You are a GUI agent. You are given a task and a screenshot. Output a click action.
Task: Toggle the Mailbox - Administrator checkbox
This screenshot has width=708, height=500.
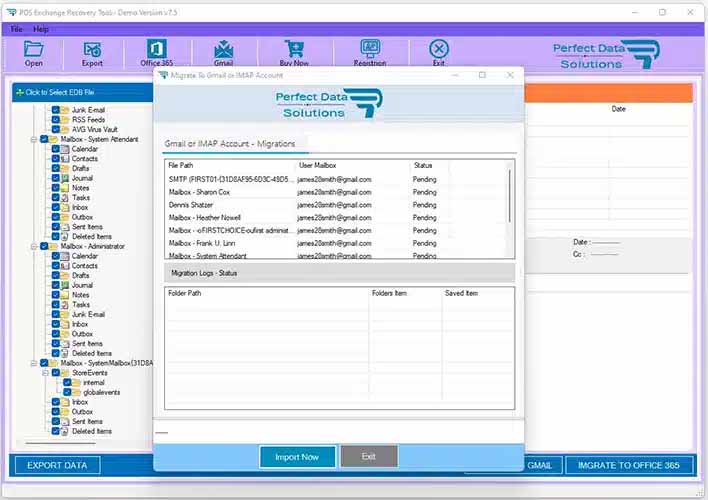point(44,247)
